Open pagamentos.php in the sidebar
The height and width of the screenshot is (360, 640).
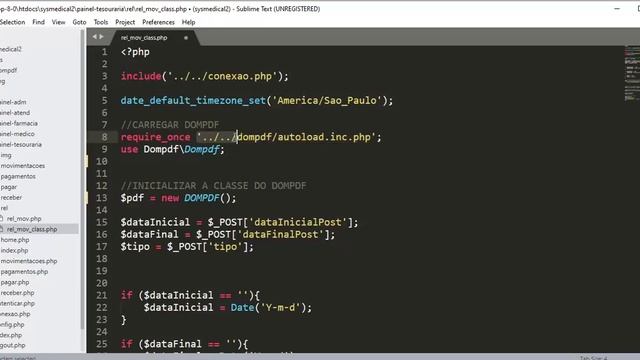pos(24,272)
